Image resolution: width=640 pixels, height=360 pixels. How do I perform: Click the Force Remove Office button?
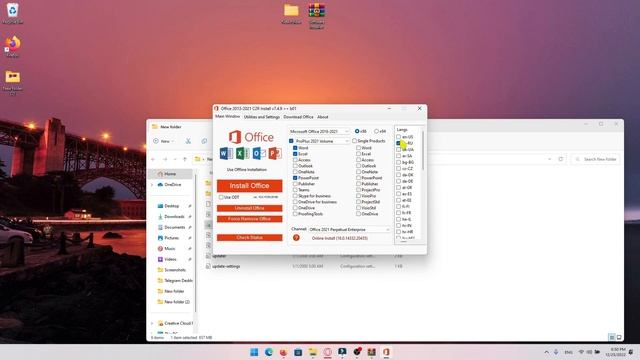[249, 219]
